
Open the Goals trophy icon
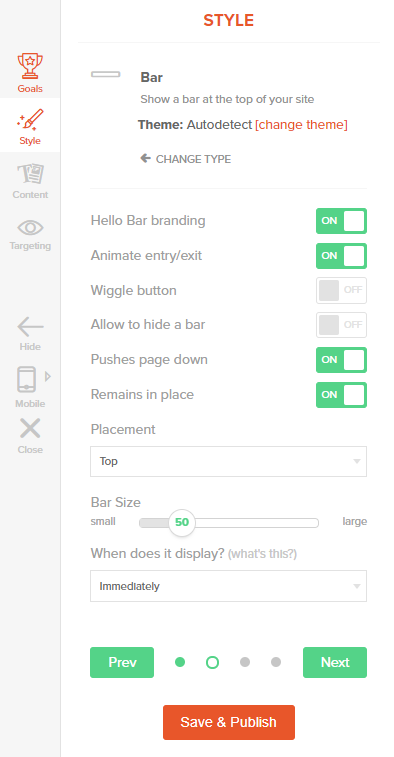point(30,66)
